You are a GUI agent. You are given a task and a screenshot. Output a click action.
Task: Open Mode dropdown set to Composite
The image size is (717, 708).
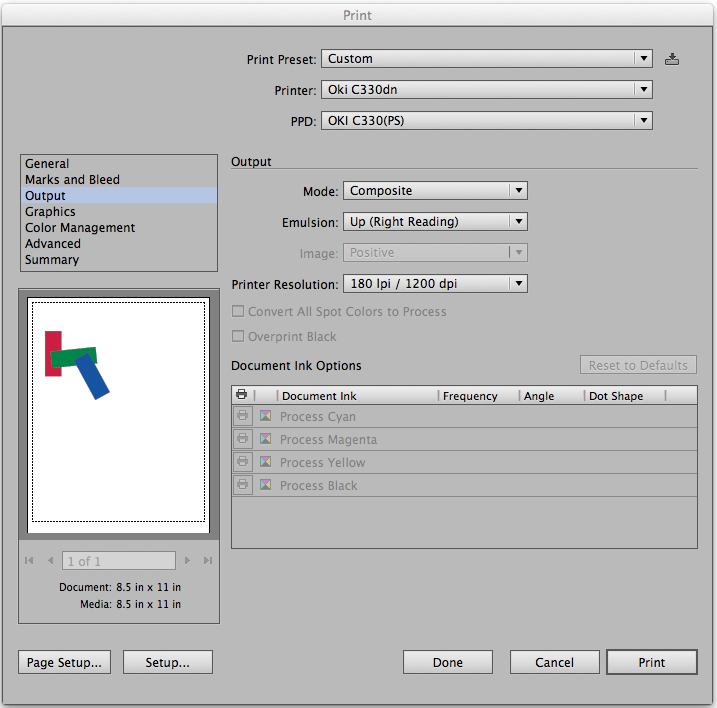point(435,191)
